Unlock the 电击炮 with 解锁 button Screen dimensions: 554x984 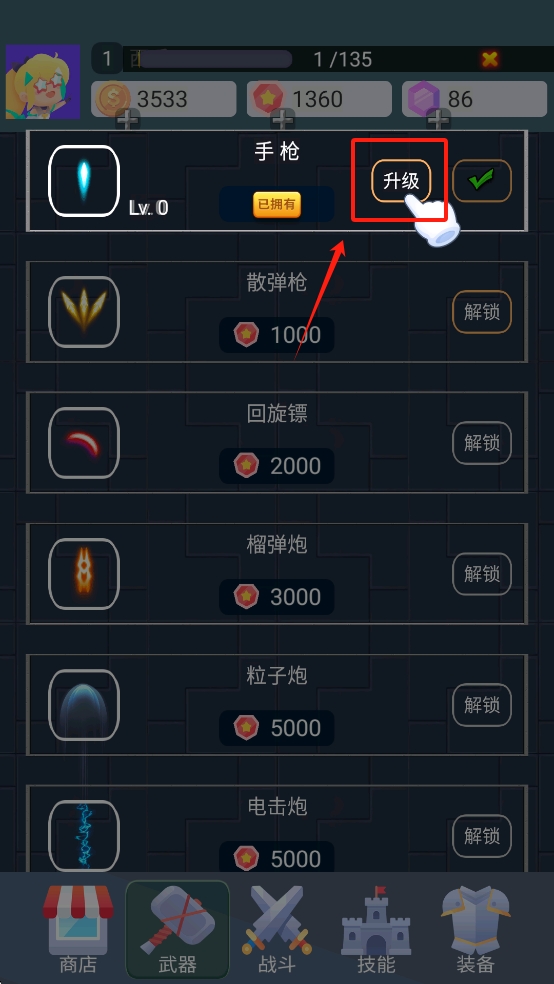(482, 836)
